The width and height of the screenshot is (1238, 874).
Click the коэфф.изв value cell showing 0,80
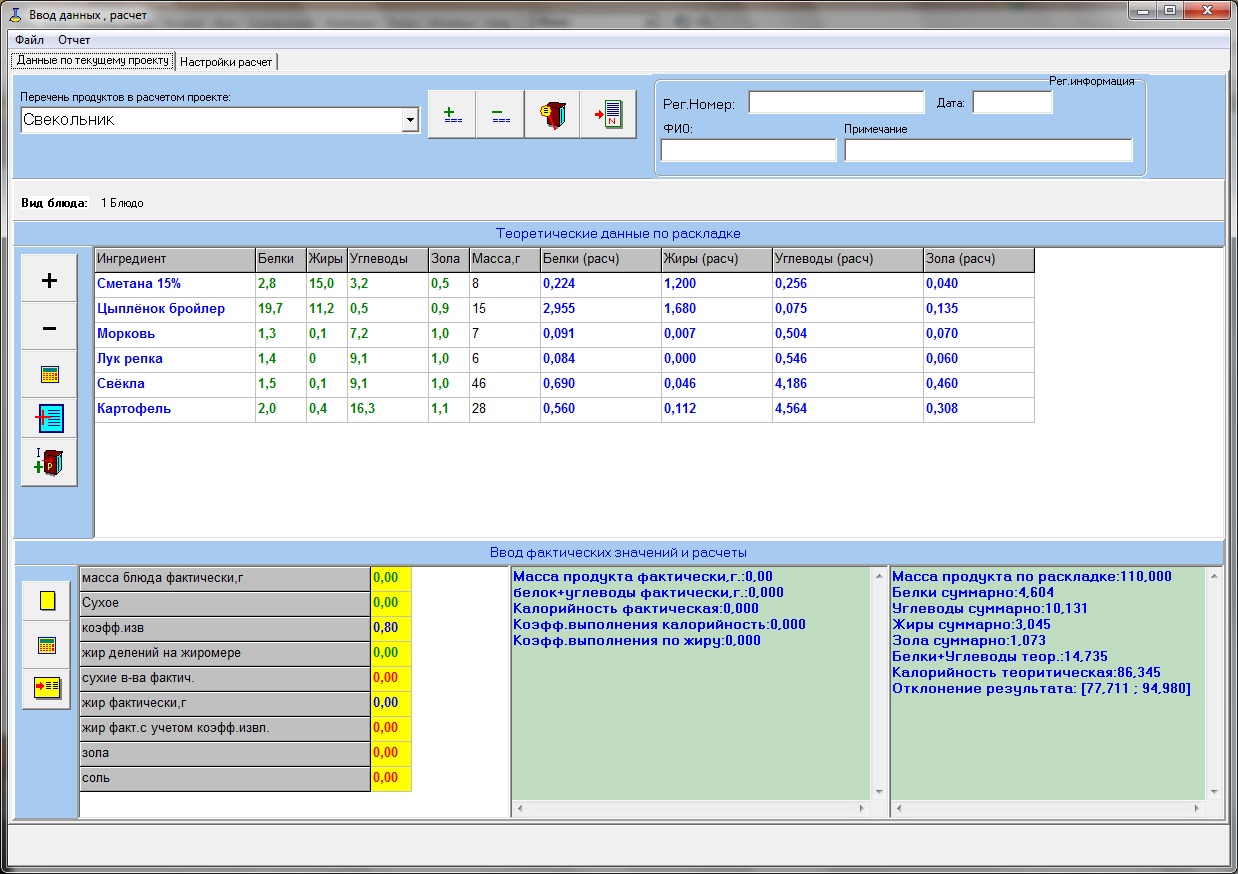391,628
